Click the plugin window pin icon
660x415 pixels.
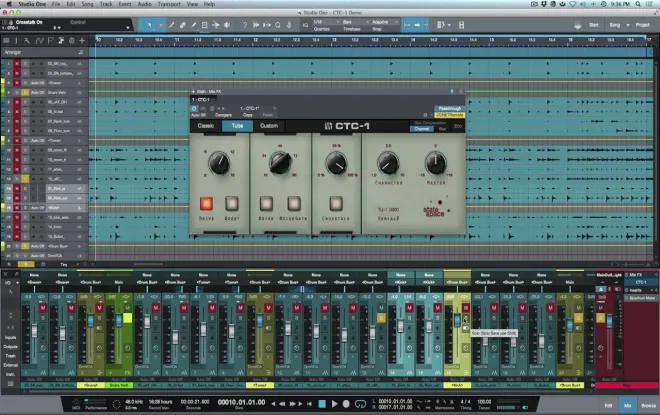pos(452,91)
